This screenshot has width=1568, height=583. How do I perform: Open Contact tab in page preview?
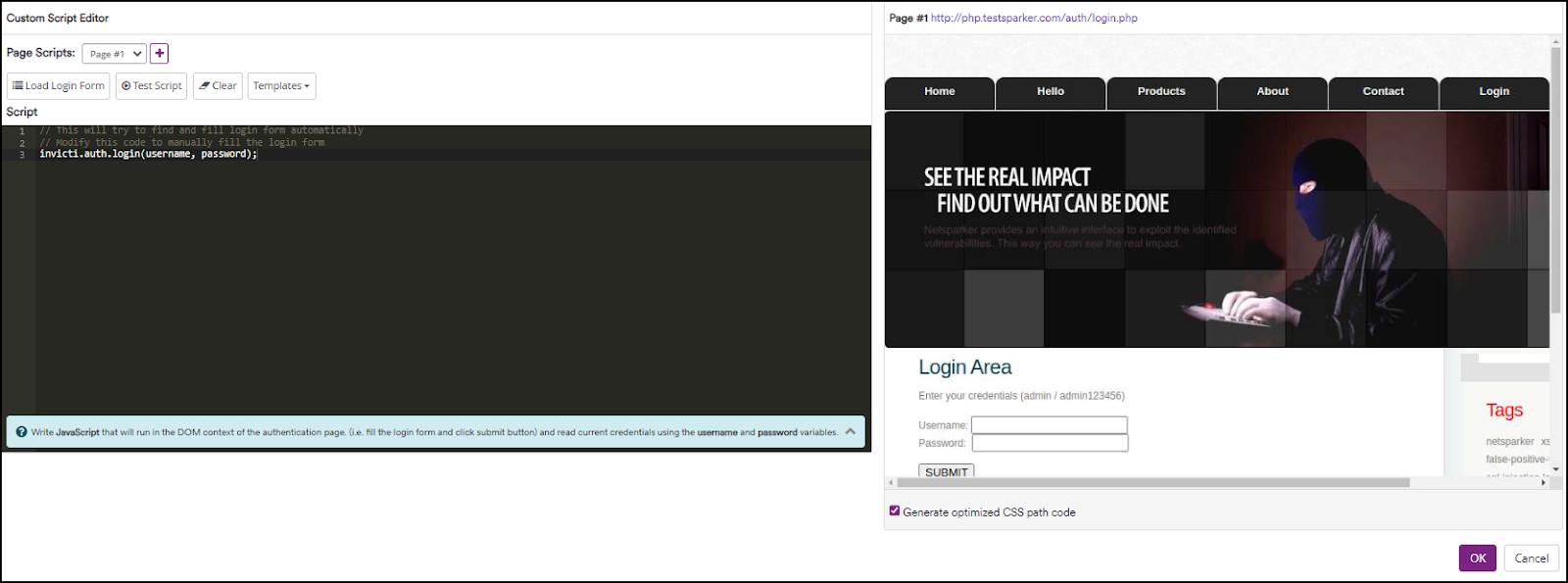pyautogui.click(x=1384, y=92)
